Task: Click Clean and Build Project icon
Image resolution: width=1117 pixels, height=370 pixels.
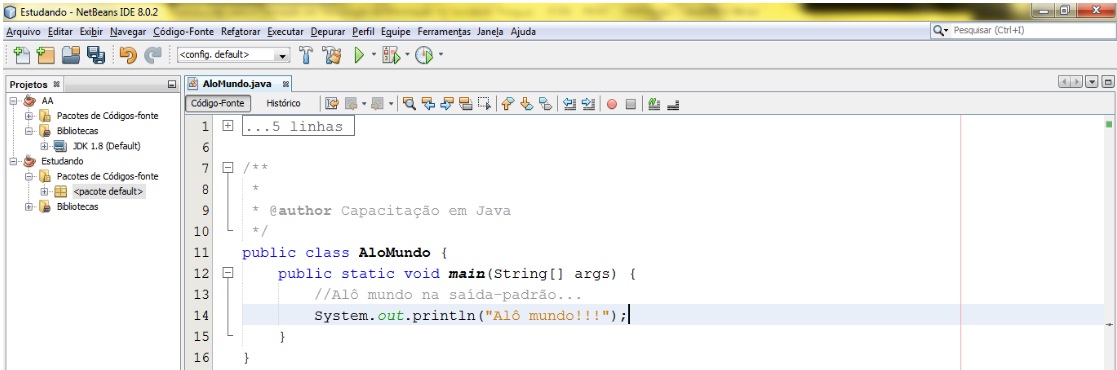Action: click(332, 55)
